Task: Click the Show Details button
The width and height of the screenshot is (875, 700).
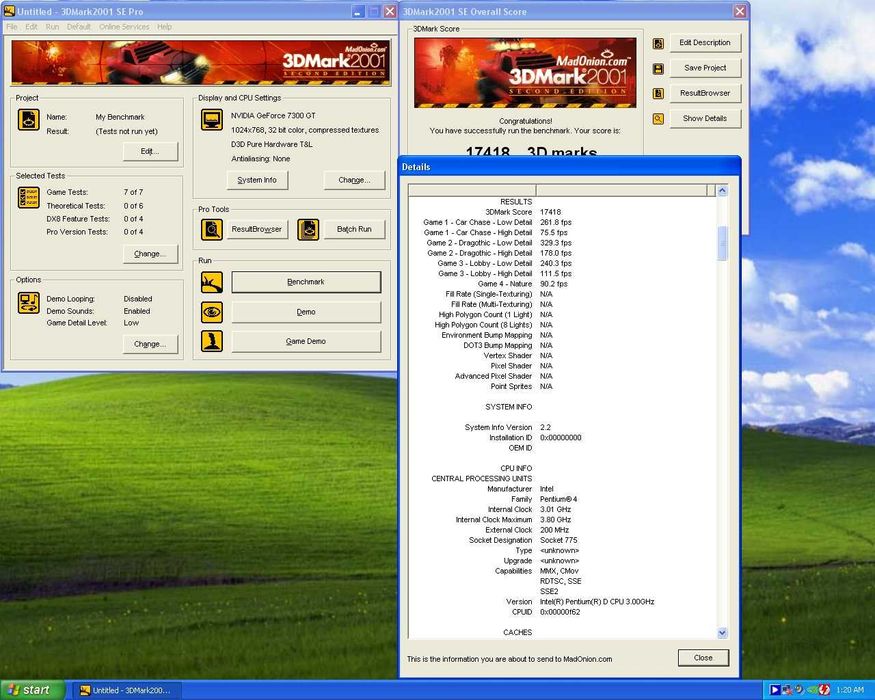Action: click(x=705, y=118)
